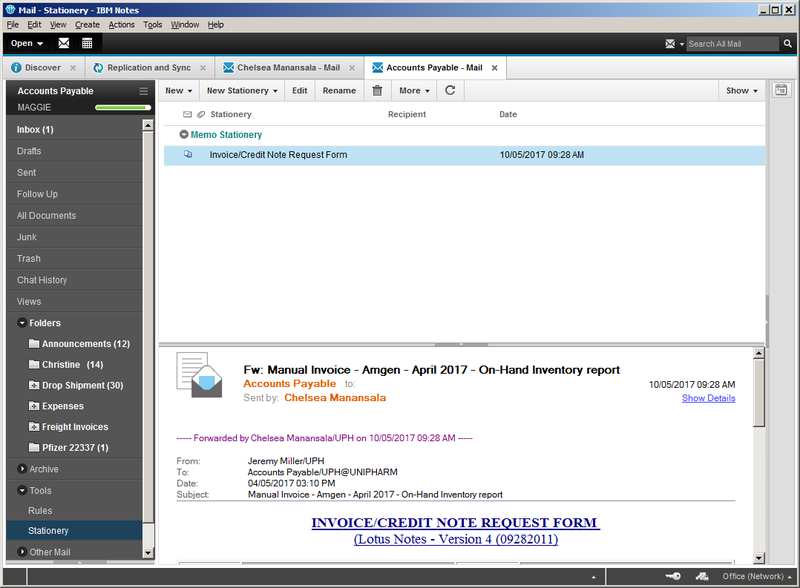Open the Create menu
Screen dimensions: 800x588
[x=87, y=24]
